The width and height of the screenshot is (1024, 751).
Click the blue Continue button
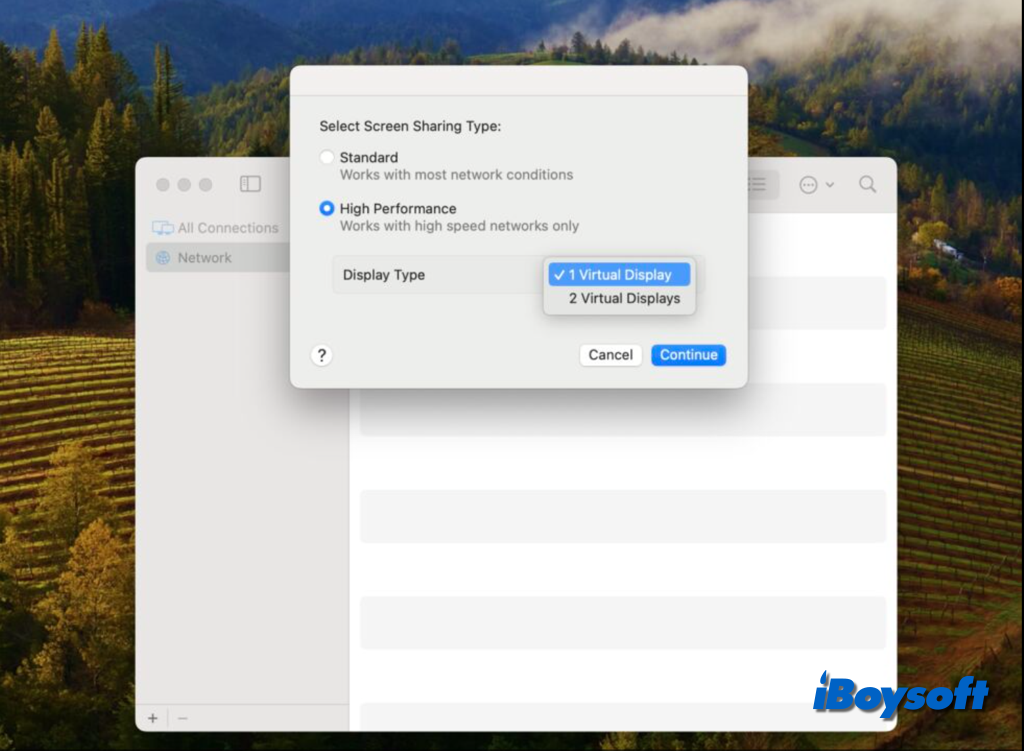click(688, 355)
